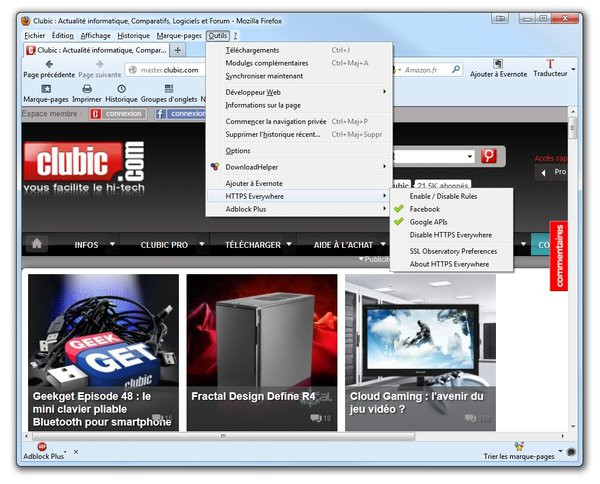The image size is (600, 484).
Task: Open the INFOS dropdown arrow
Action: [112, 243]
